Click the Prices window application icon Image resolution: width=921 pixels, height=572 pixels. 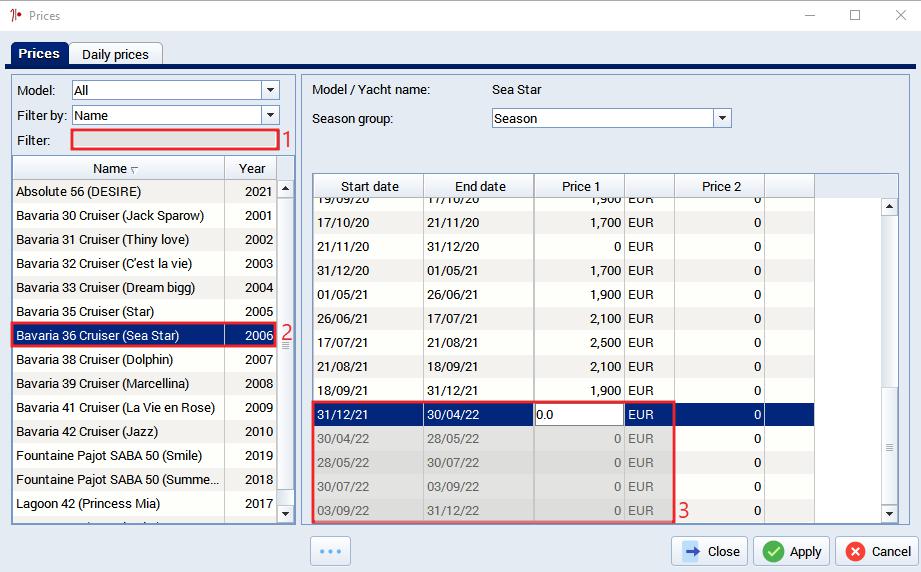coord(16,15)
